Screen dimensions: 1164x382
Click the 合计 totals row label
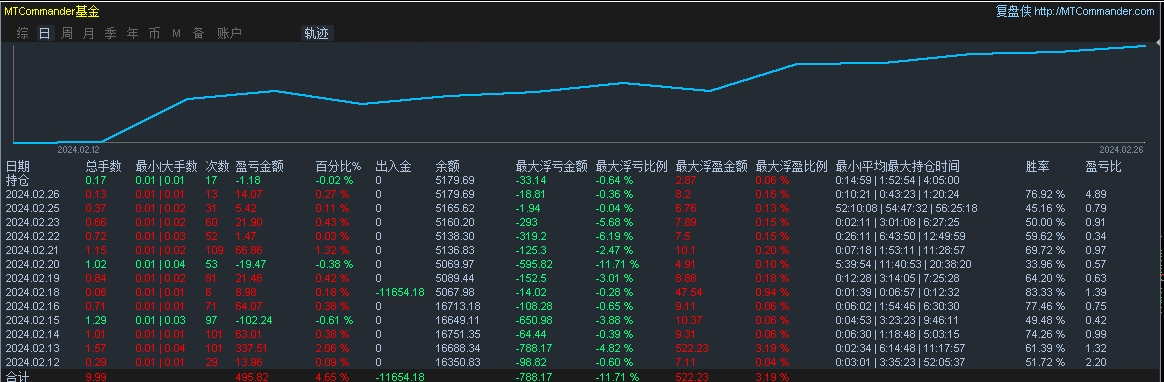17,377
